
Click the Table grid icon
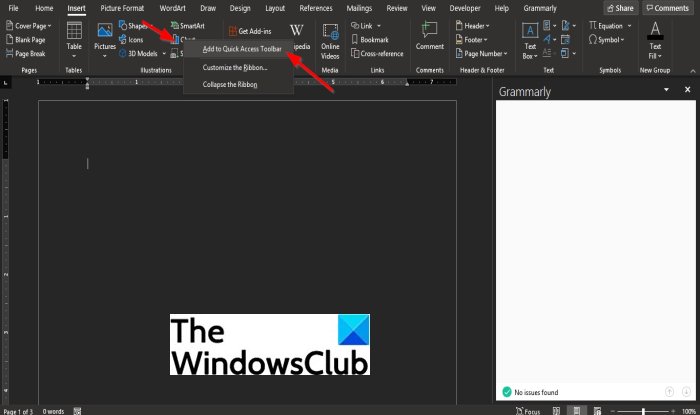click(x=74, y=31)
